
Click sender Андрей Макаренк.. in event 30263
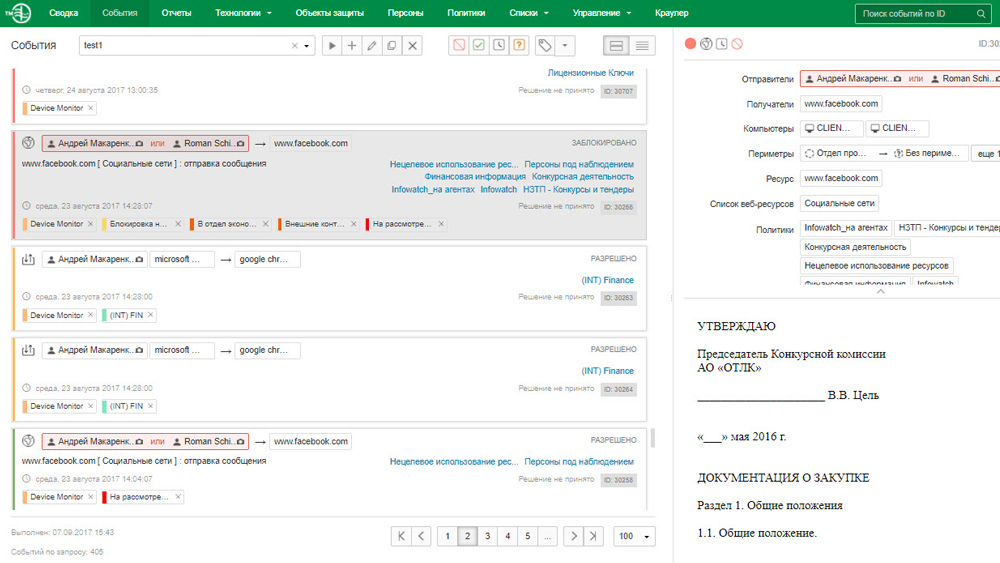[94, 260]
